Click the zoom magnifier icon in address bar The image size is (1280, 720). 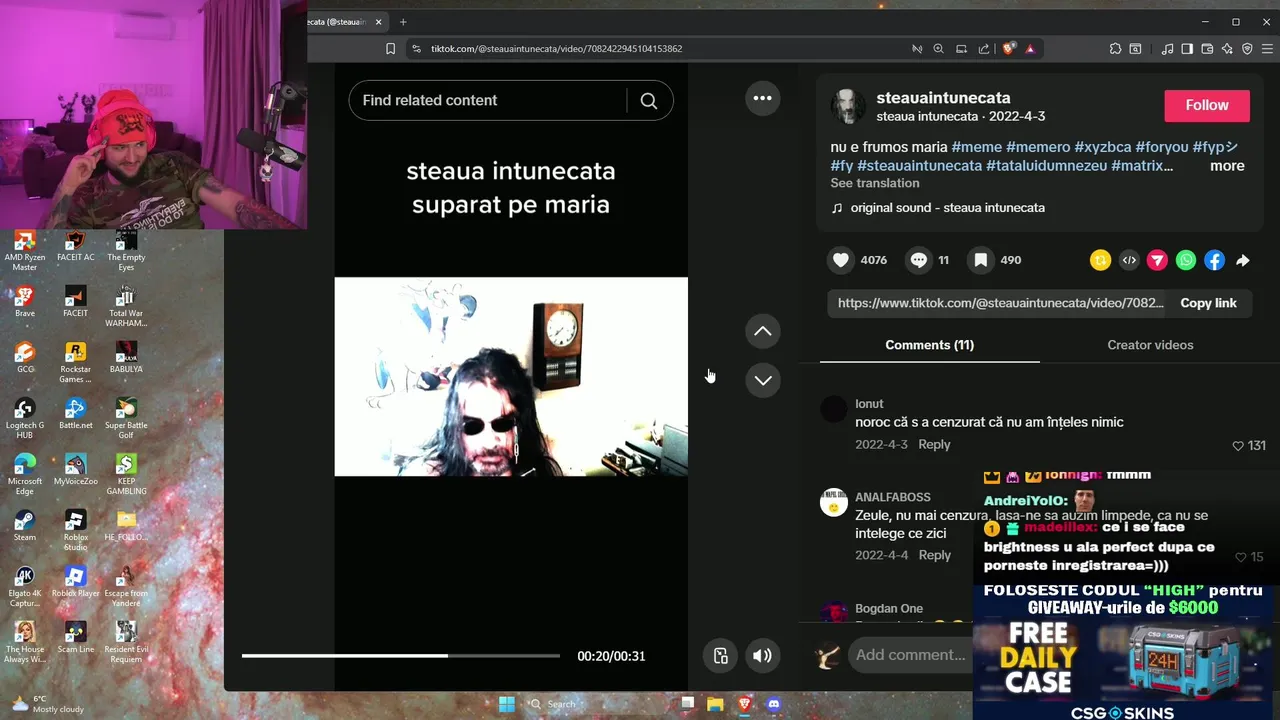[938, 48]
